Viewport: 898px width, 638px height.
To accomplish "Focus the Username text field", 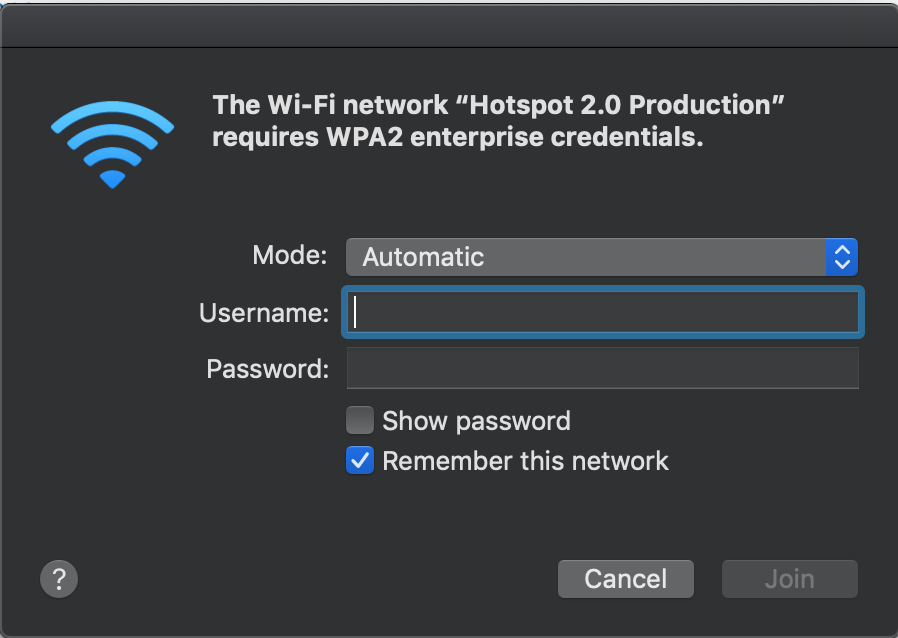I will pos(602,312).
